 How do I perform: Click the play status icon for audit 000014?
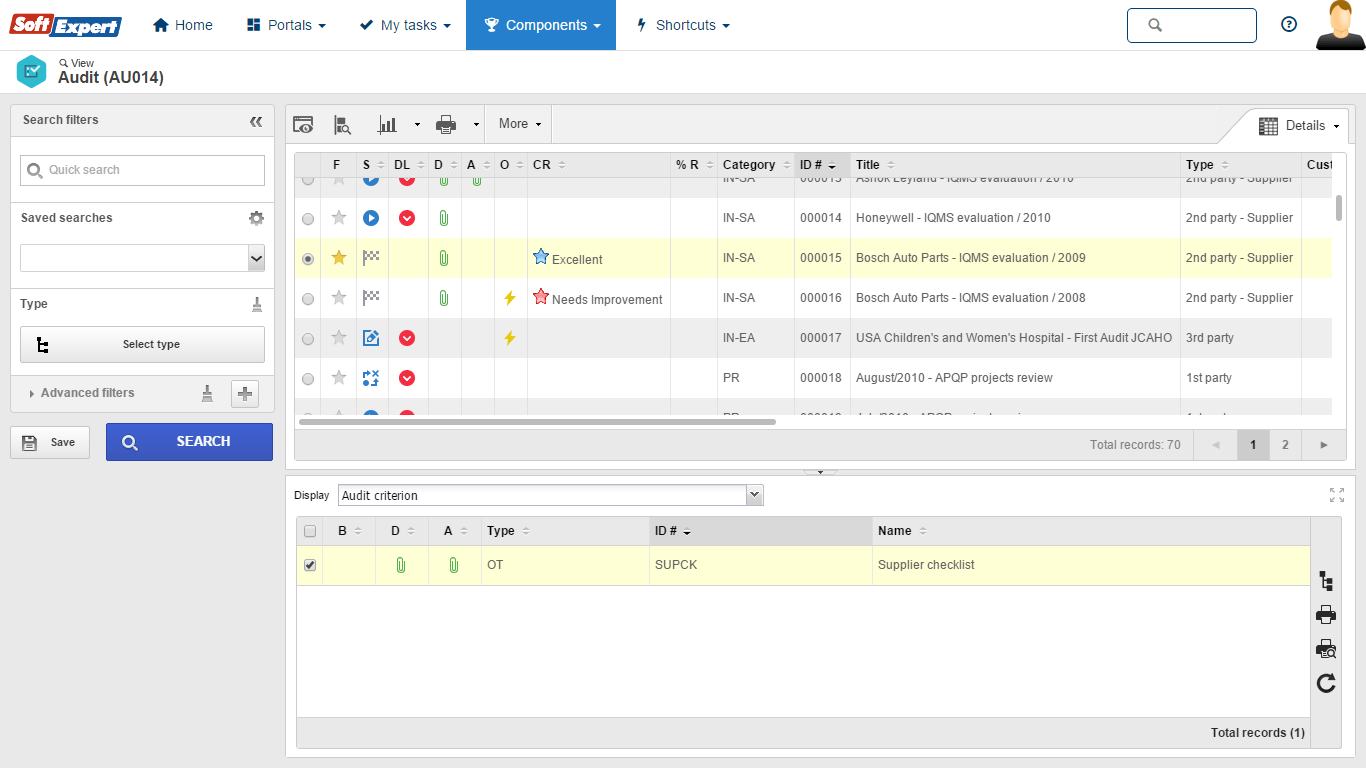tap(371, 217)
